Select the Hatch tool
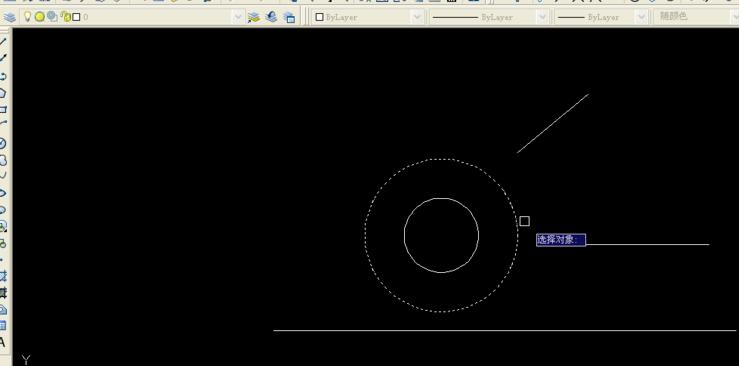 click(x=3, y=276)
